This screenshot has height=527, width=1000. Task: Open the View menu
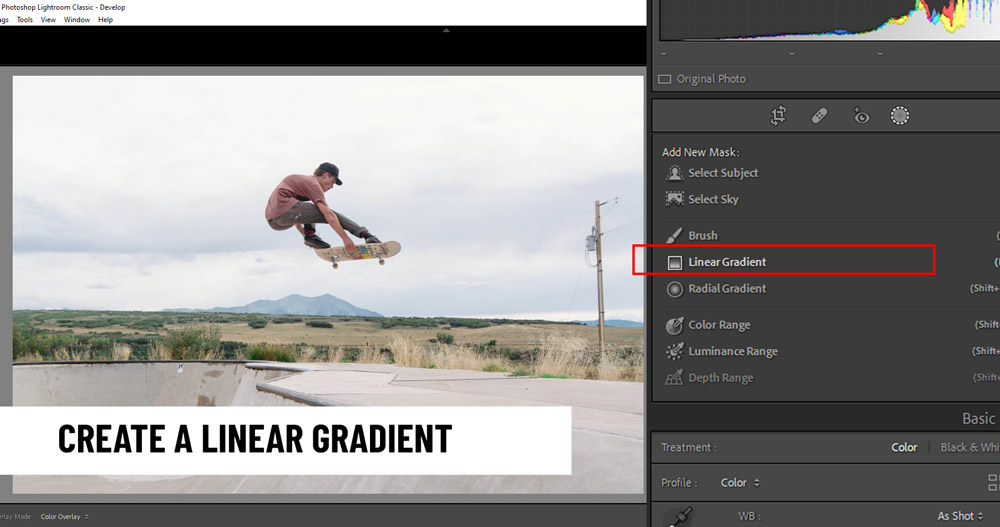click(48, 20)
